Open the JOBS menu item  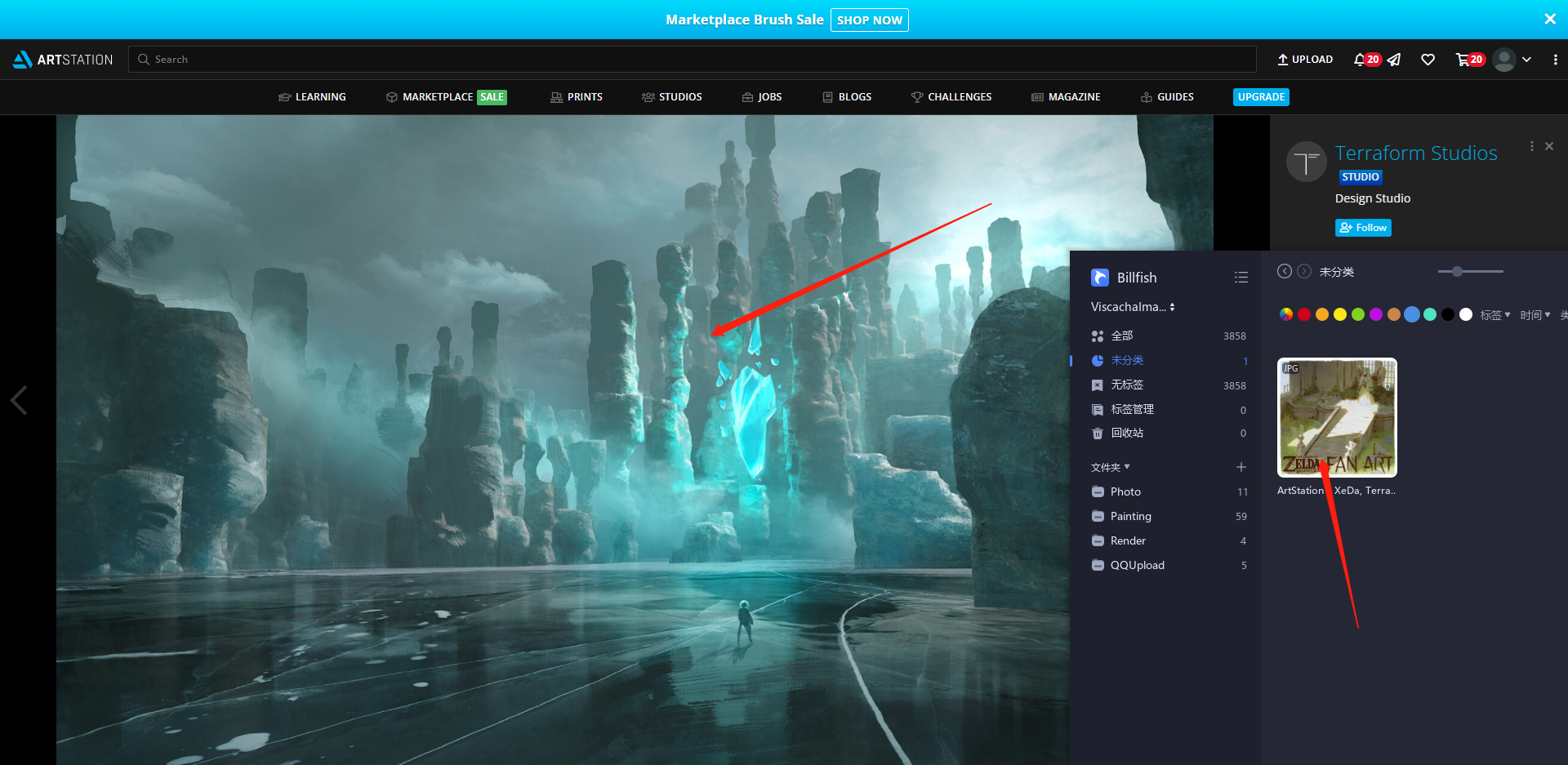tap(761, 96)
